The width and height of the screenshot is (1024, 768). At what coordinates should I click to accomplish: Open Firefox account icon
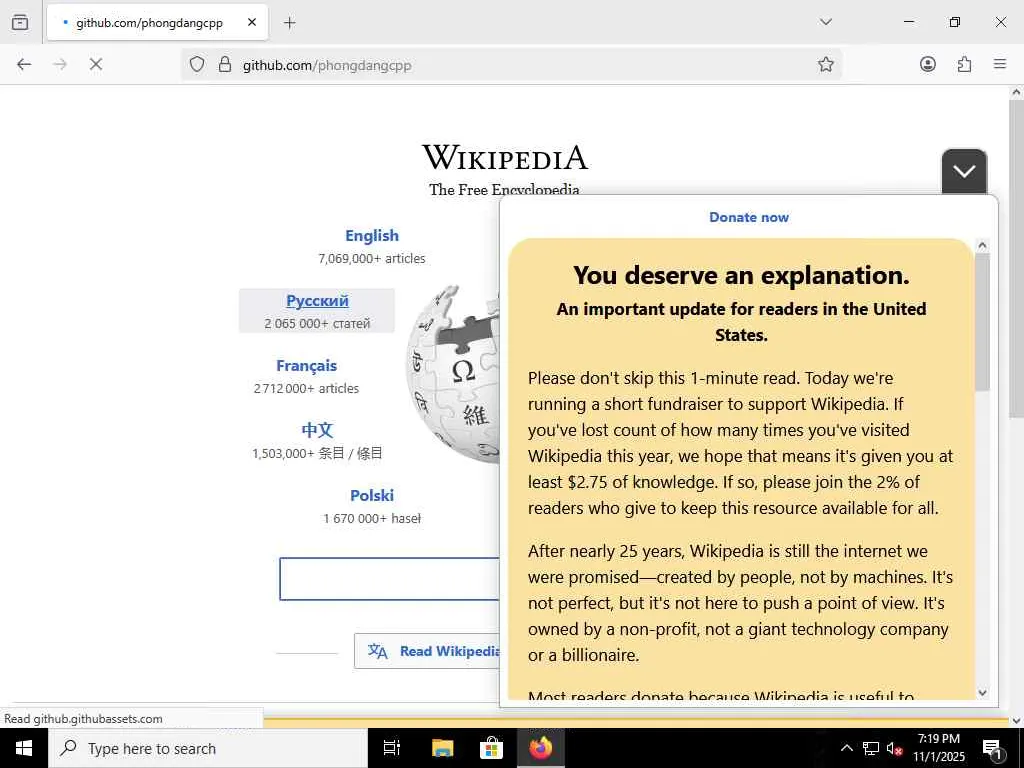(x=928, y=64)
